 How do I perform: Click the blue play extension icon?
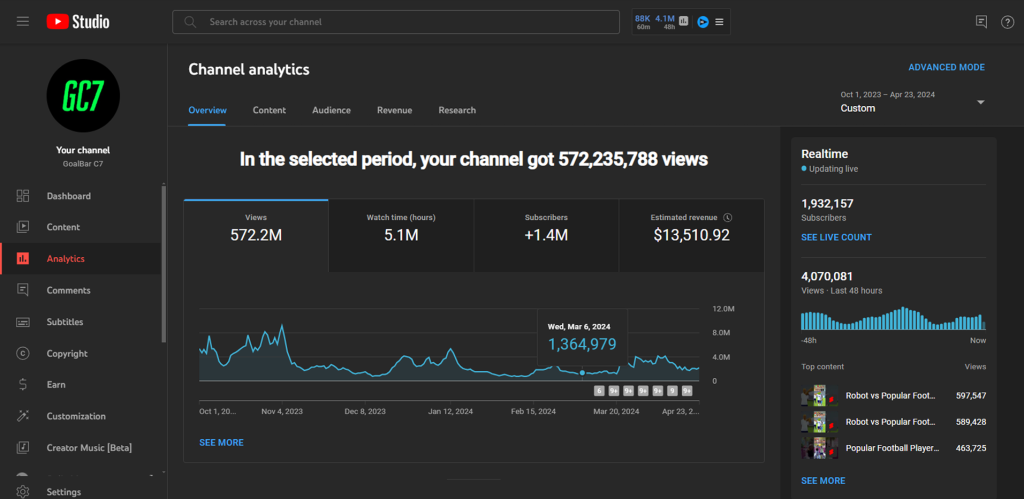pos(702,22)
